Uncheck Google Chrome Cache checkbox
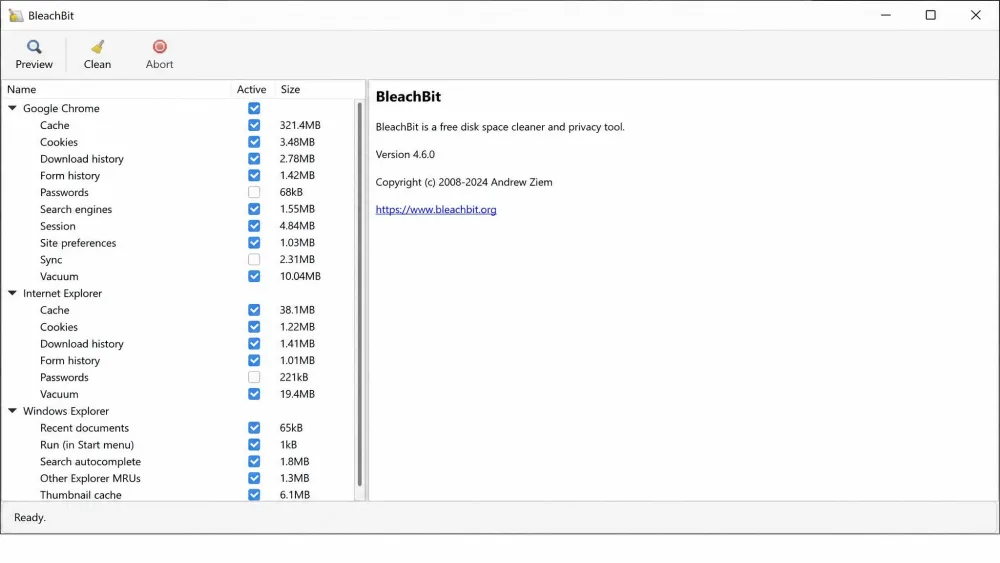 [x=254, y=125]
